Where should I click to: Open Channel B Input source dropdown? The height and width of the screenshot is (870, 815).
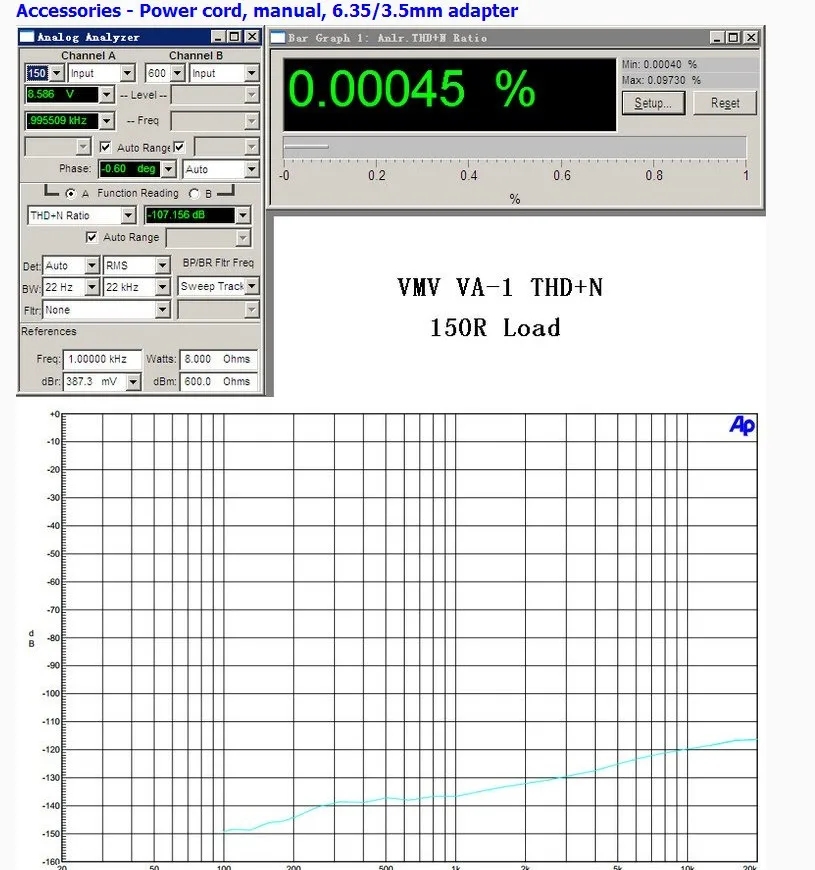[252, 73]
